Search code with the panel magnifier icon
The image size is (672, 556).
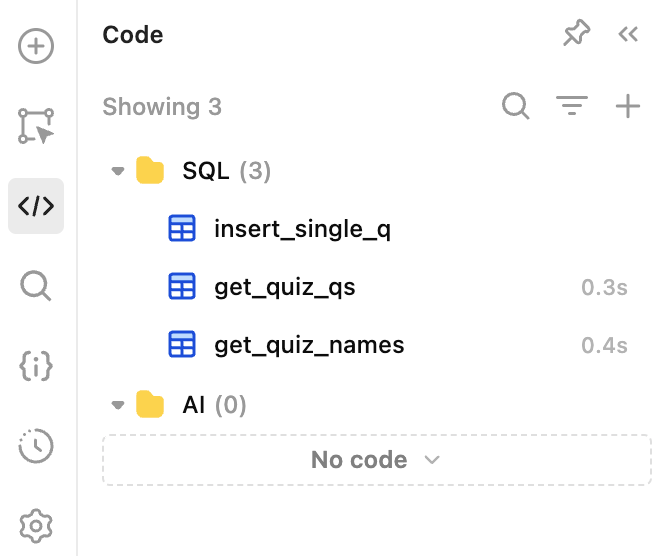516,106
